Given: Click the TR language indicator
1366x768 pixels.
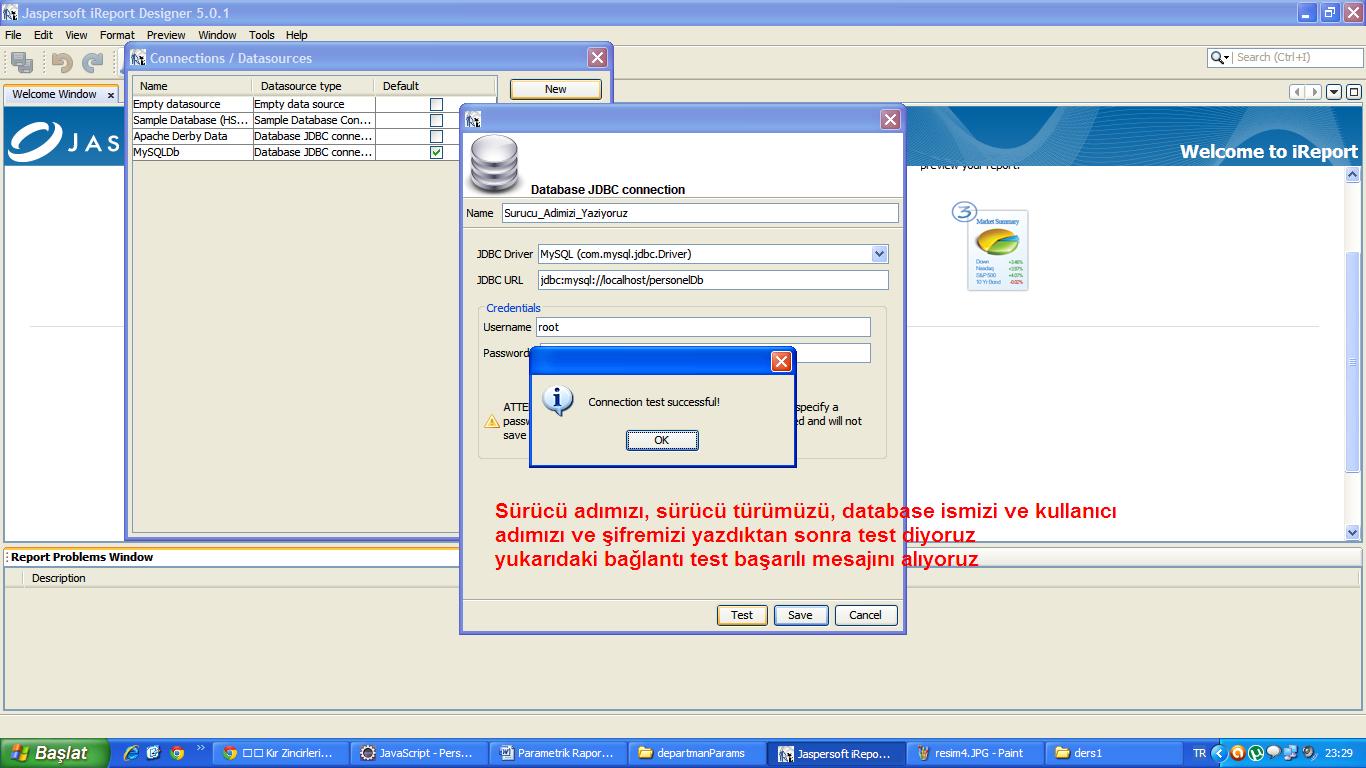Looking at the screenshot, I should coord(1199,753).
